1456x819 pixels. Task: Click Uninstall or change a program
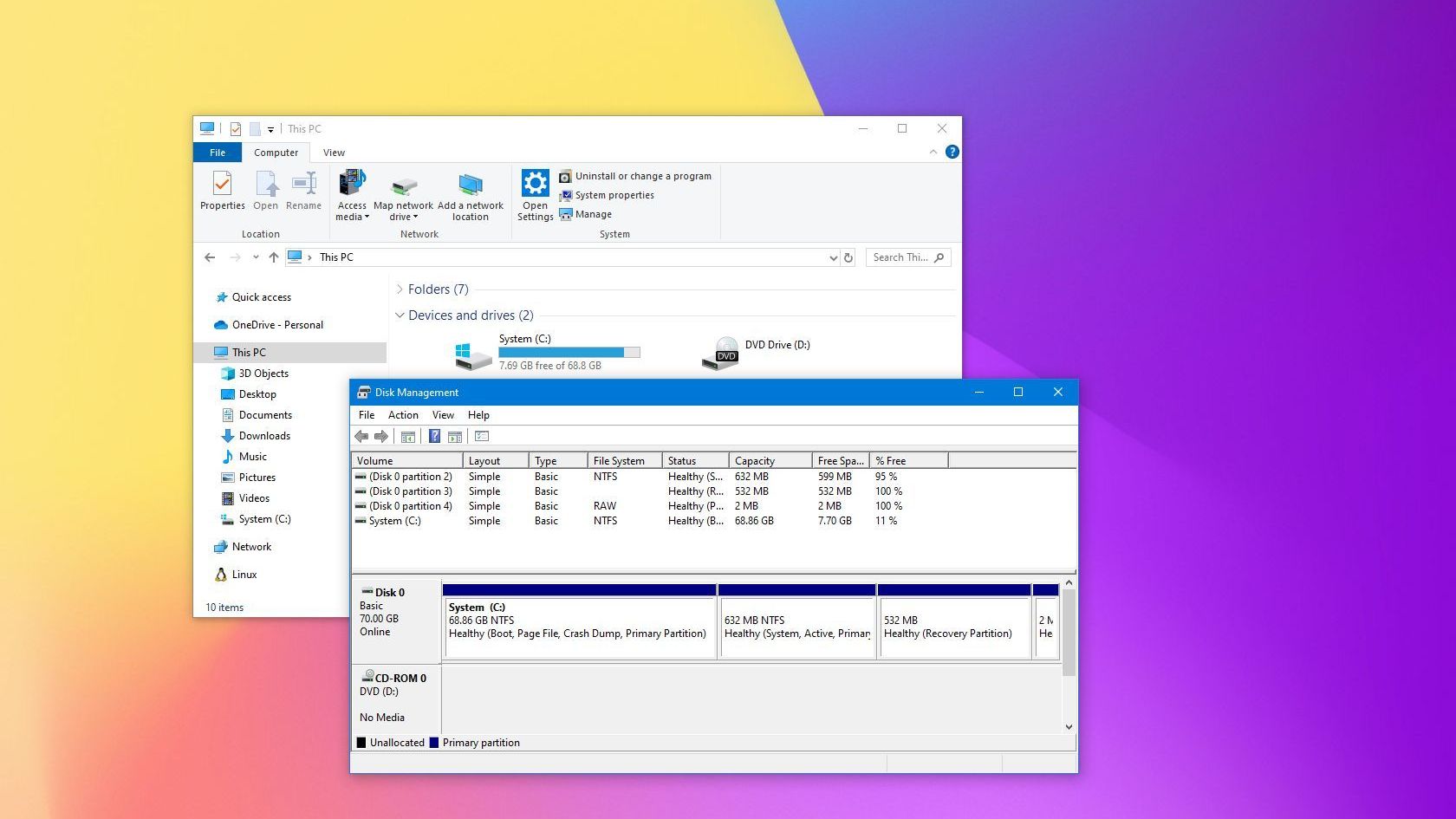pos(635,176)
